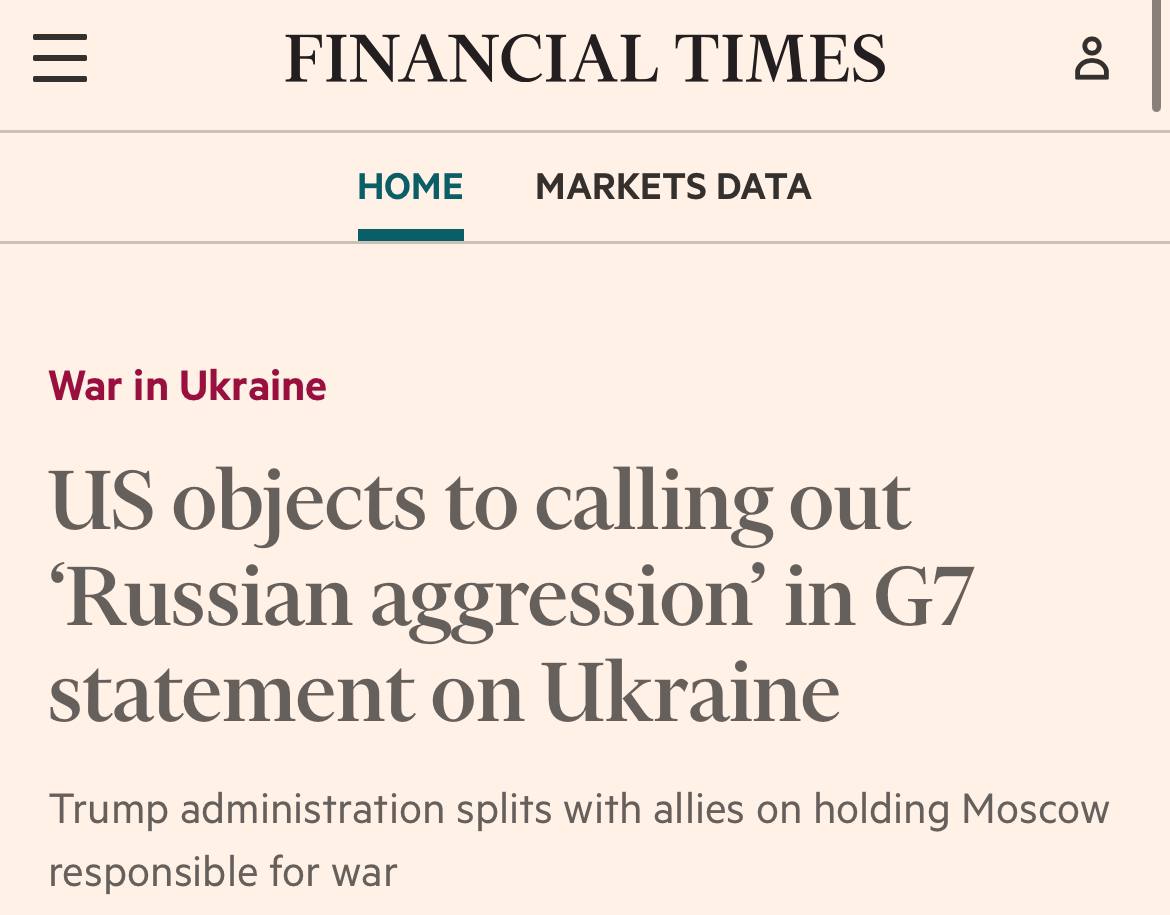Click the 'statement on Ukraine' headline line
The width and height of the screenshot is (1170, 915).
pos(445,693)
